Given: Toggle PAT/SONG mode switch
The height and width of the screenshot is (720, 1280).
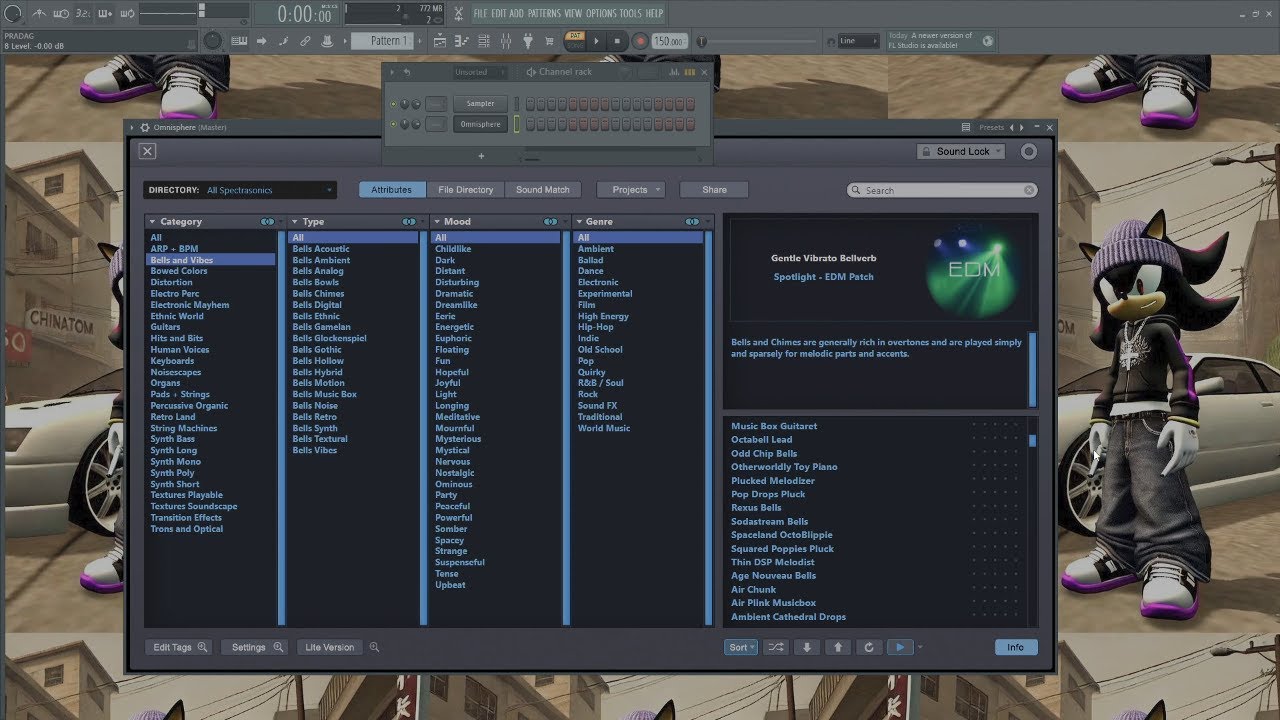Looking at the screenshot, I should pos(575,41).
